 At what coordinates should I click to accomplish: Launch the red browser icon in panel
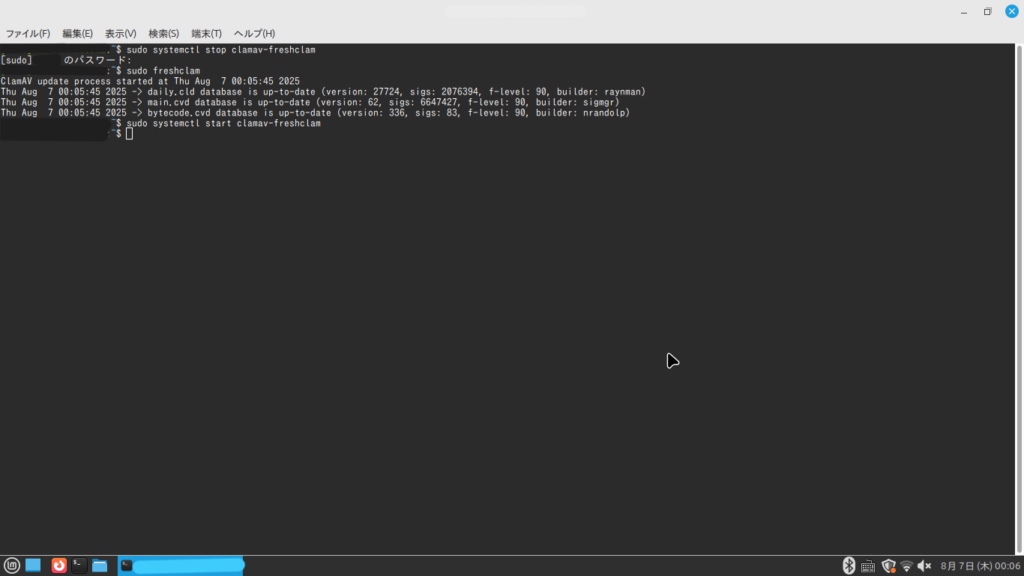(x=59, y=566)
